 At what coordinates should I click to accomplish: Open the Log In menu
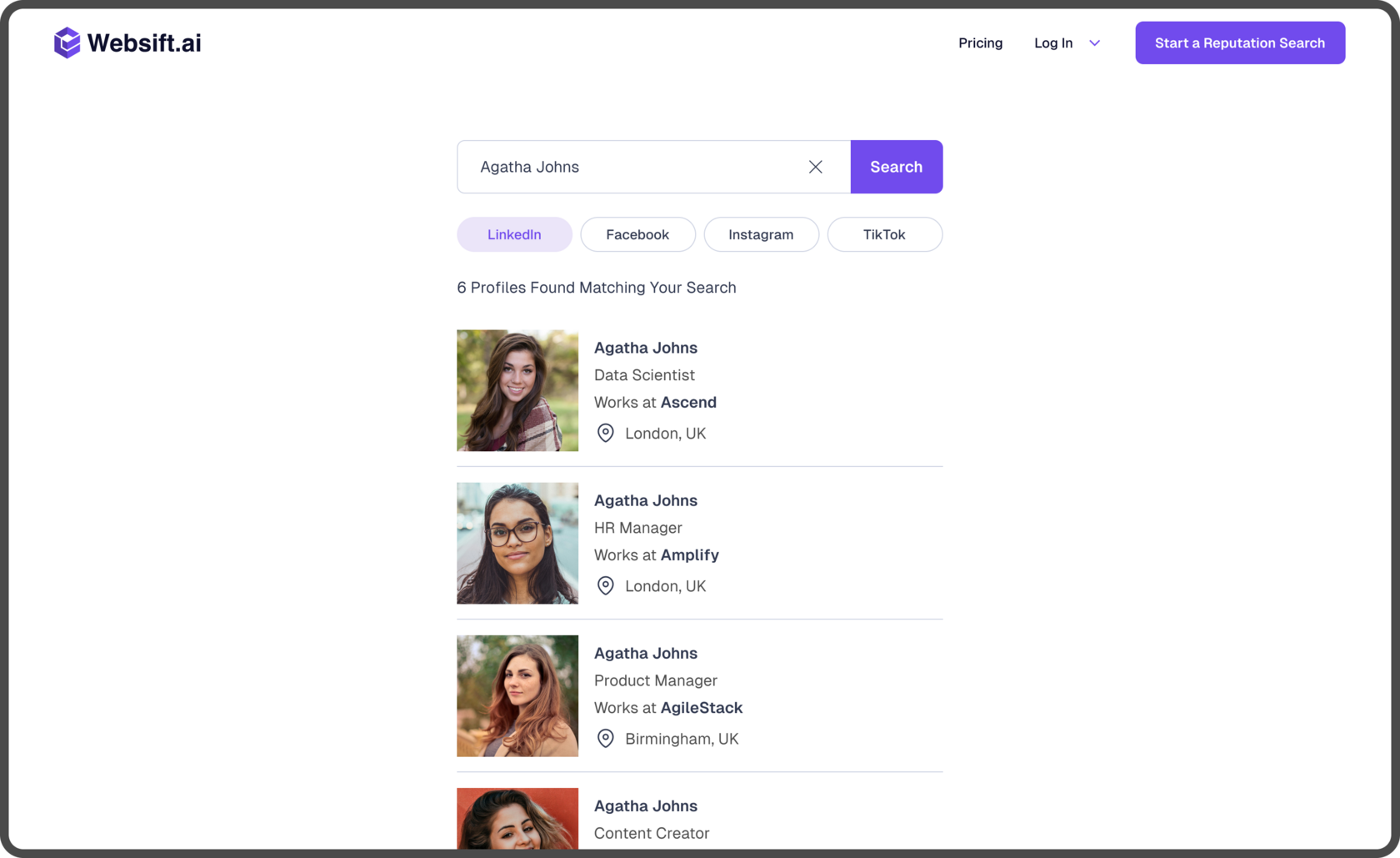(1053, 43)
